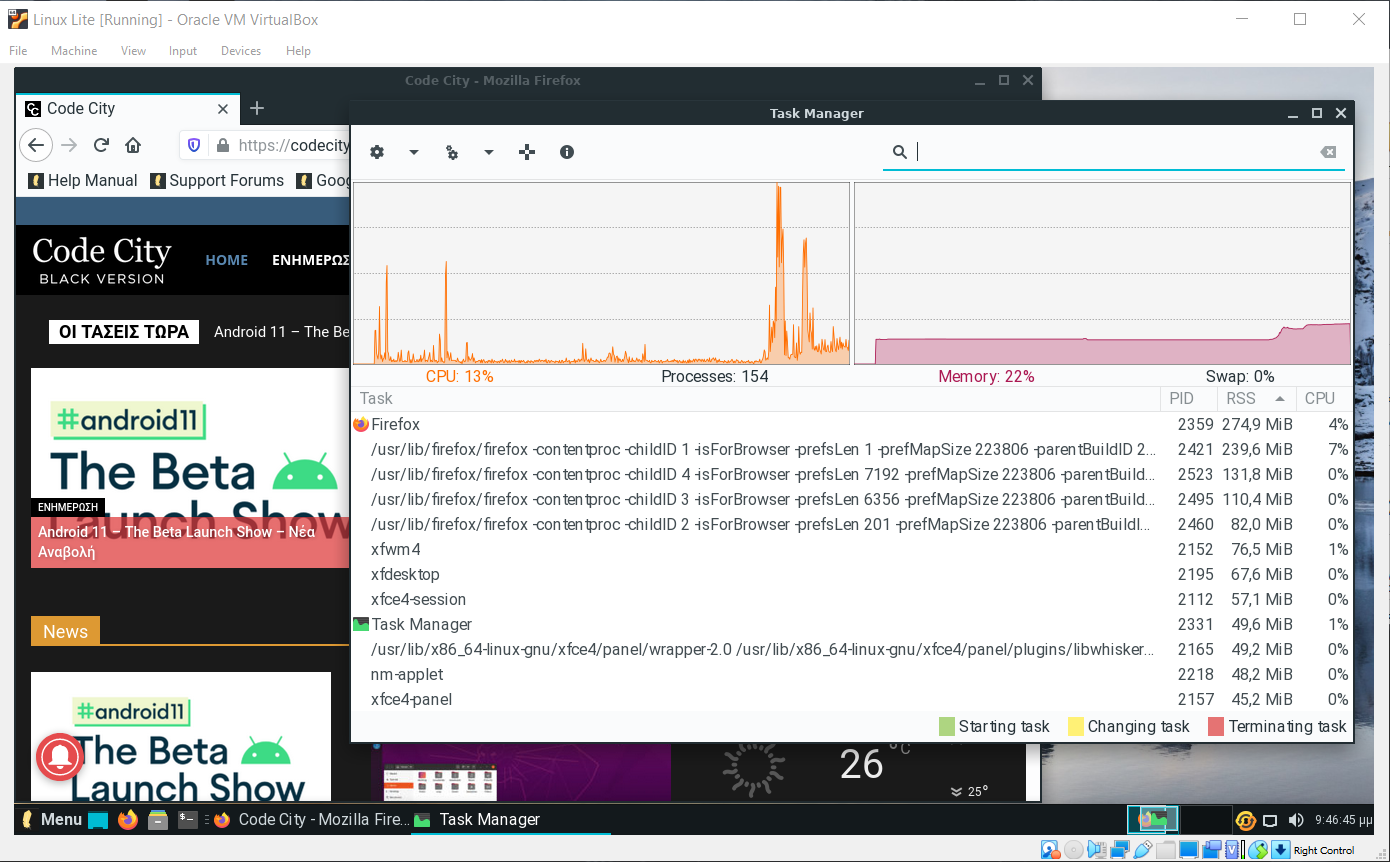The width and height of the screenshot is (1390, 862).
Task: Open the VirtualBox Input menu
Action: [183, 51]
